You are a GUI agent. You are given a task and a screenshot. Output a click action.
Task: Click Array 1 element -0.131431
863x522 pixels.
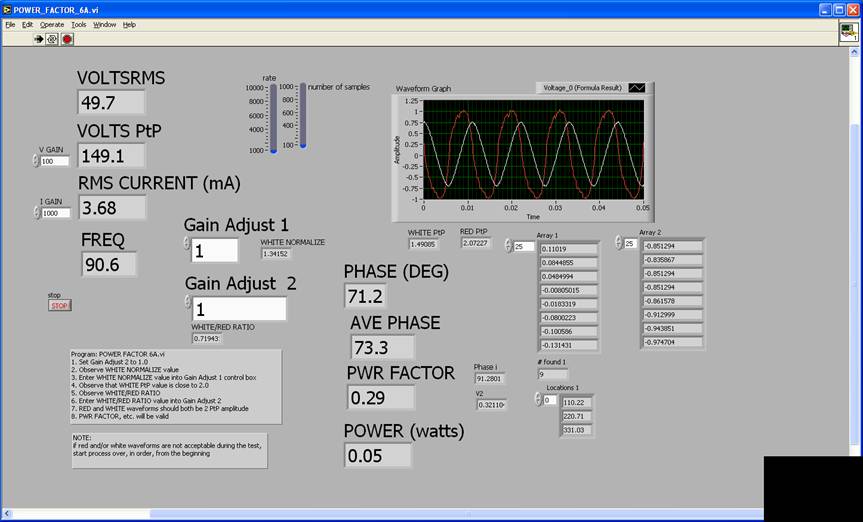pyautogui.click(x=569, y=345)
